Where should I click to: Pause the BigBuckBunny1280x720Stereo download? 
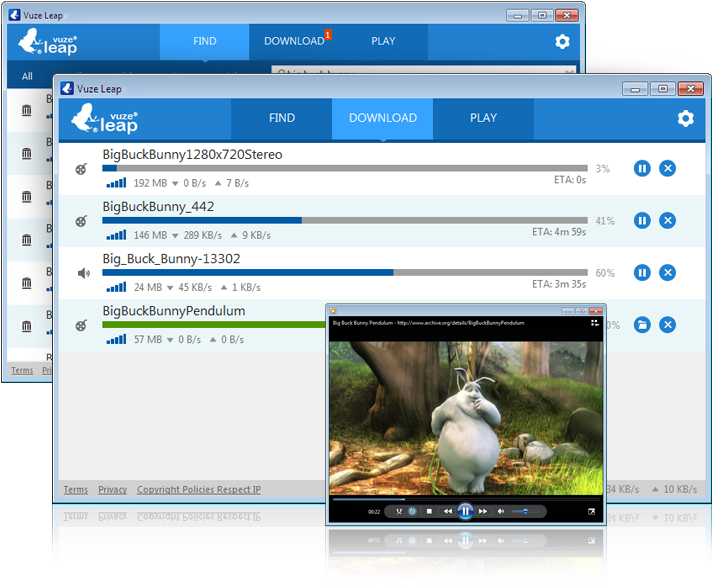click(x=642, y=168)
